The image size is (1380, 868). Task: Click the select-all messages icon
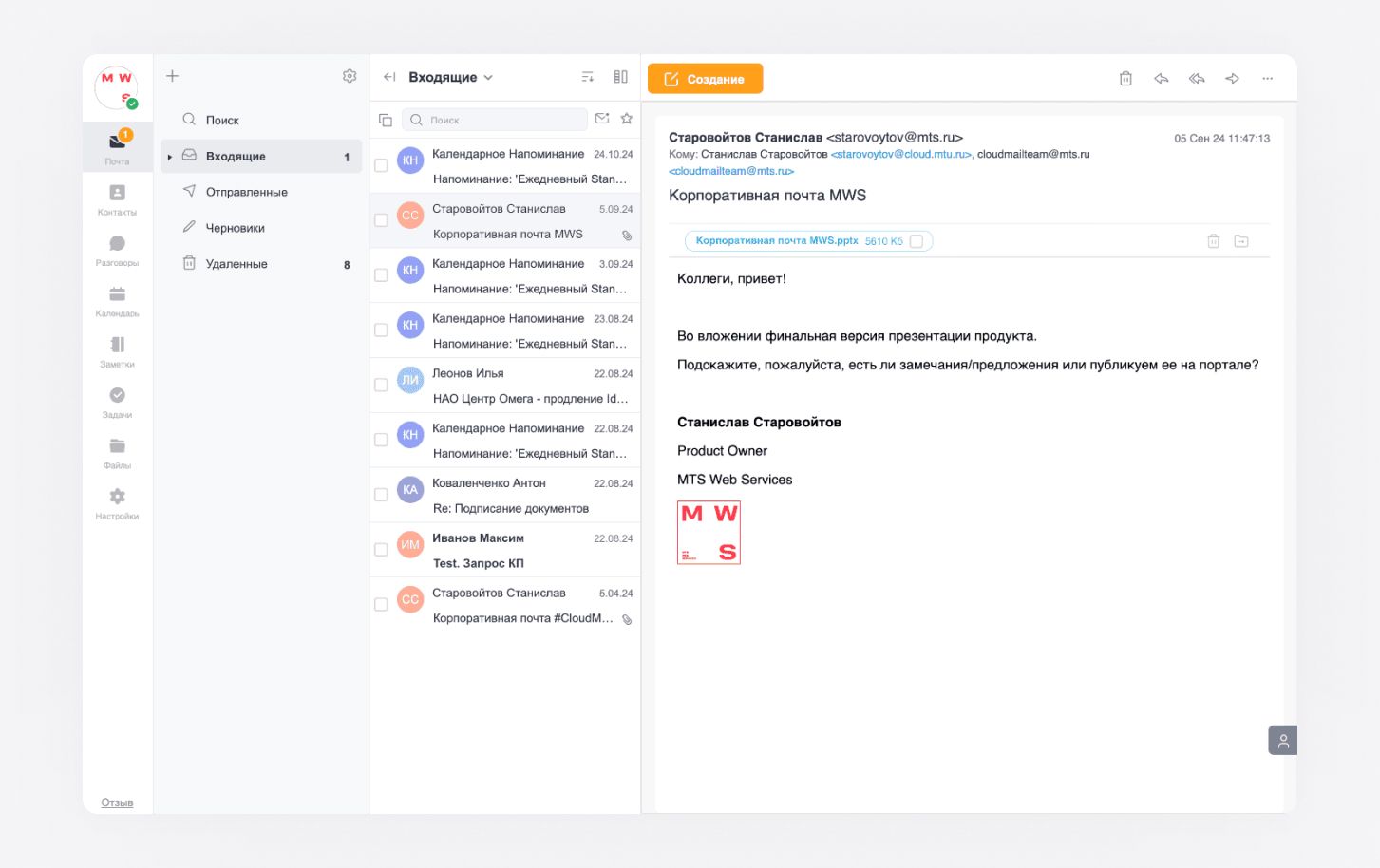coord(386,120)
